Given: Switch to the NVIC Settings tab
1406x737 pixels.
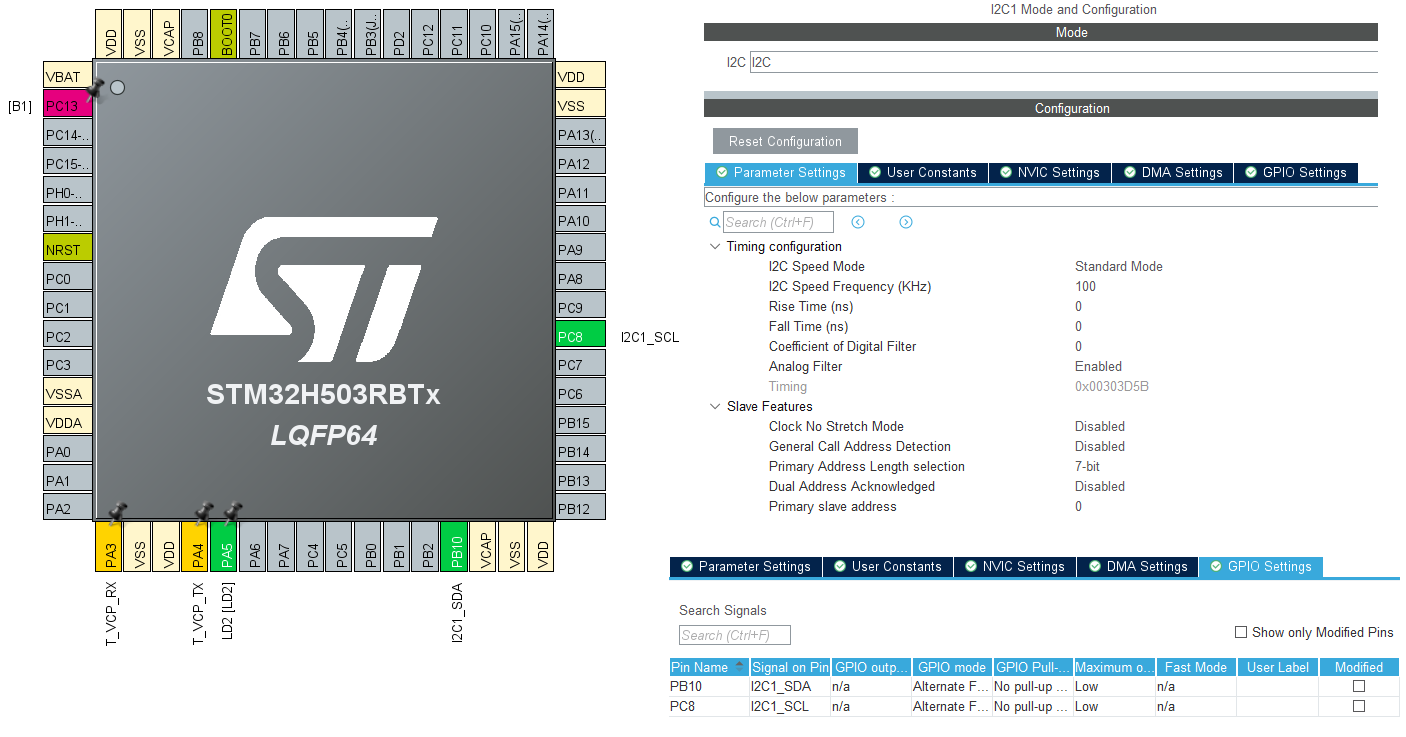Looking at the screenshot, I should point(1049,172).
